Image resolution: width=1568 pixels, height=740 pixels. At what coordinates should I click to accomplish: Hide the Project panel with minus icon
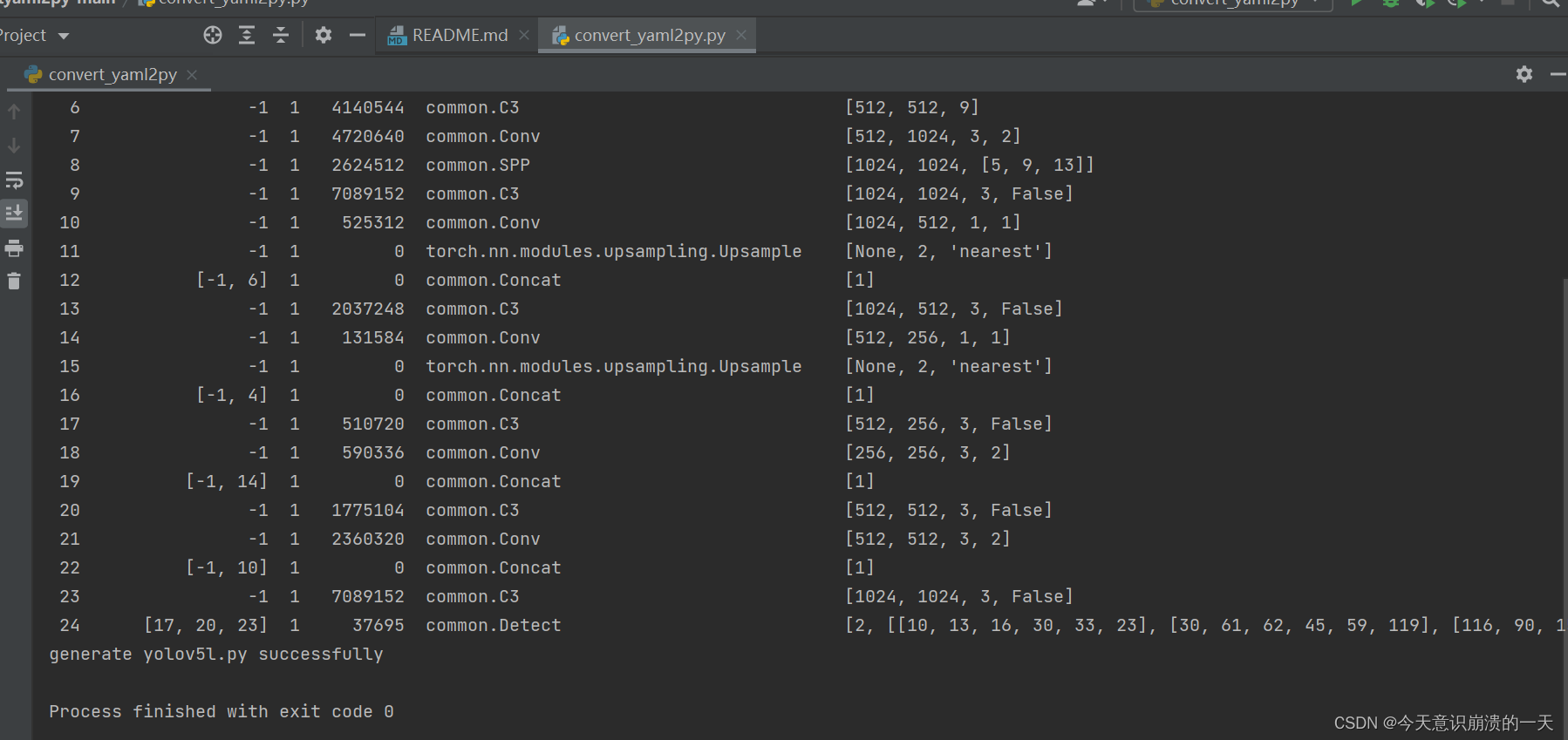[357, 35]
